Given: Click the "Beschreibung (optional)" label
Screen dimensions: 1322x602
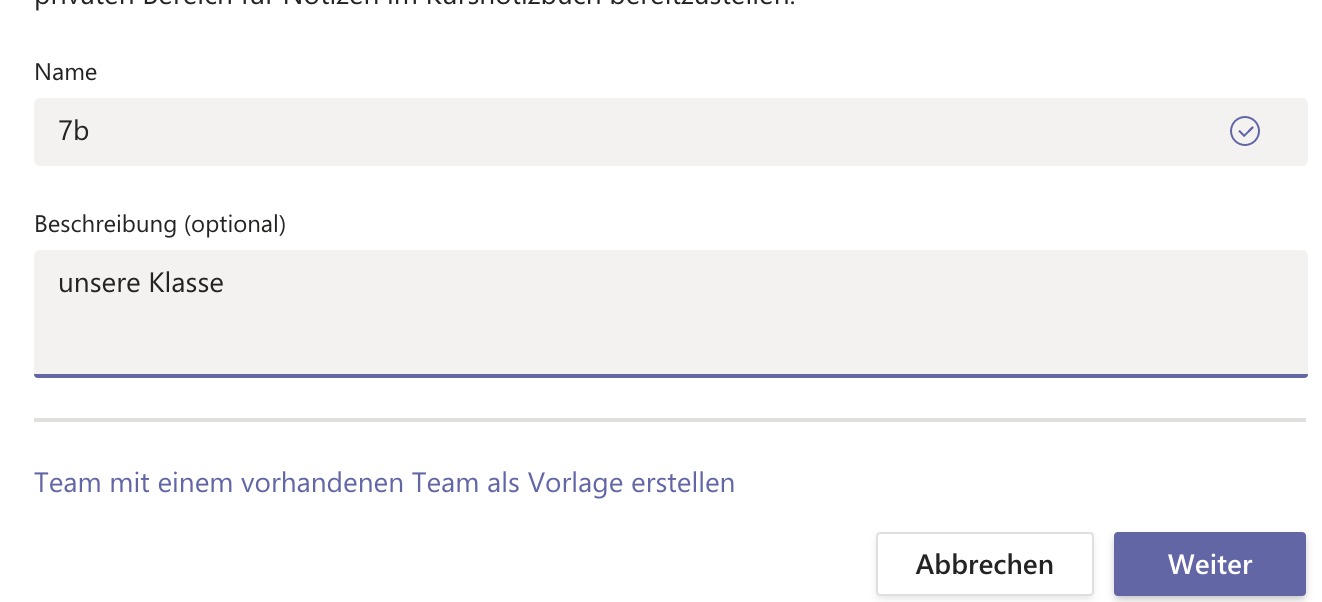Looking at the screenshot, I should pos(160,224).
